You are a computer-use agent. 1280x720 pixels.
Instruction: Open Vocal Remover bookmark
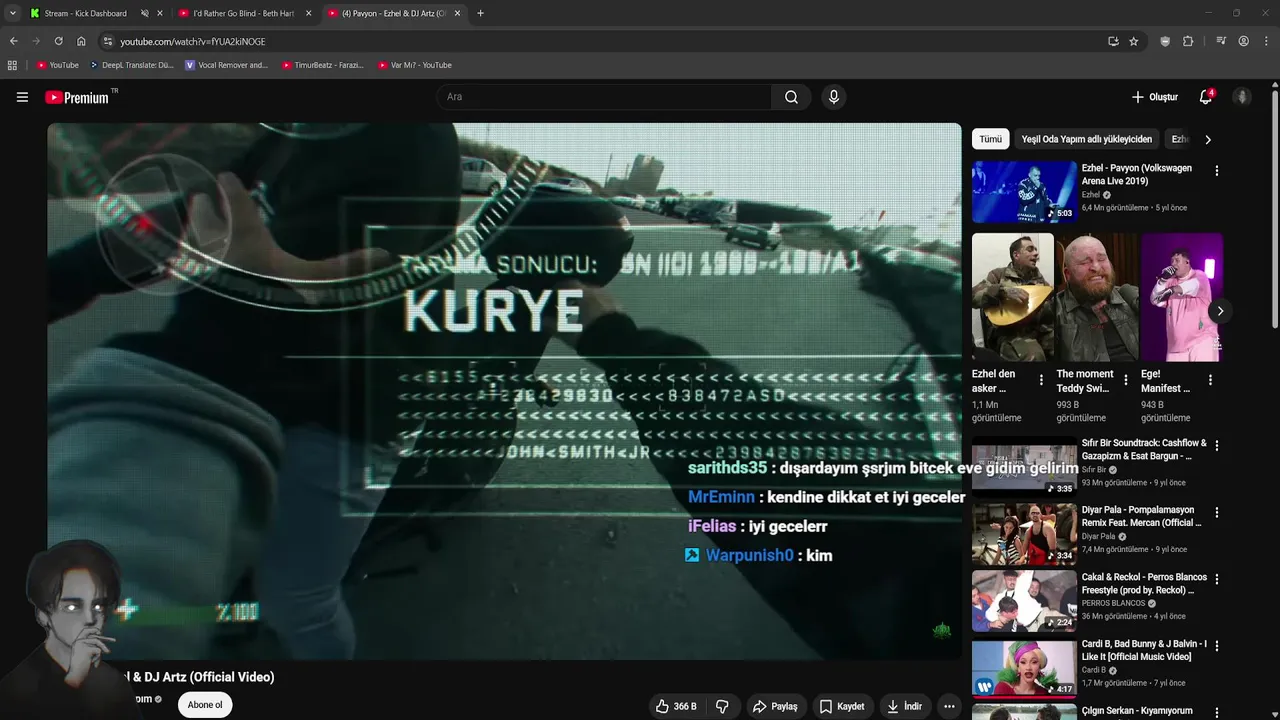tap(227, 65)
